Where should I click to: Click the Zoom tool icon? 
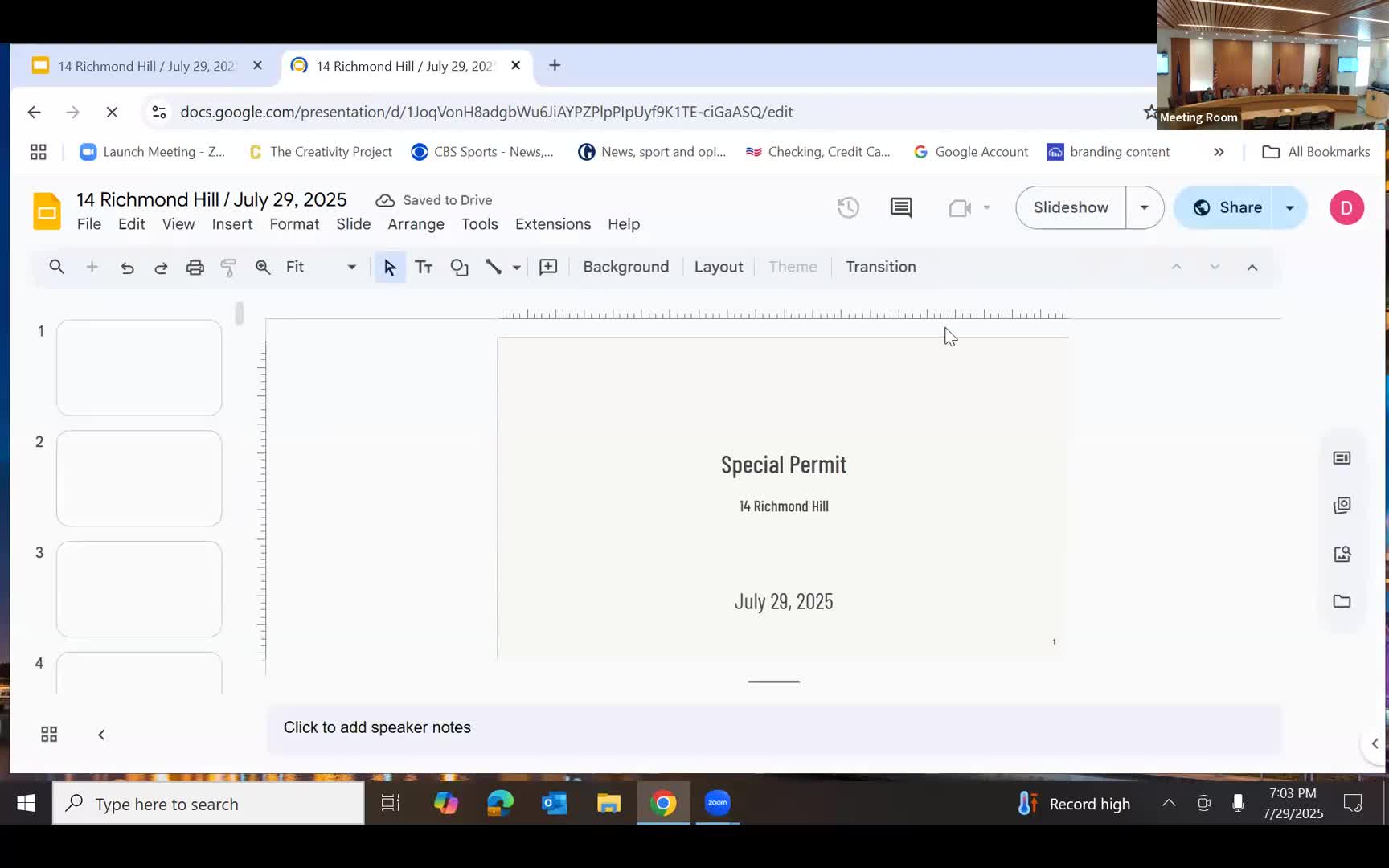263,268
